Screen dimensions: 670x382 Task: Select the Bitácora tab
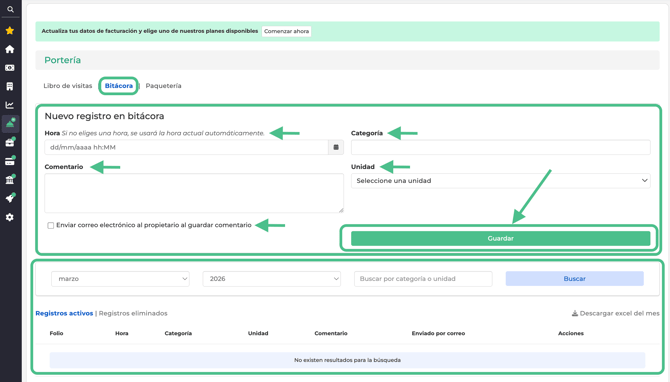119,85
